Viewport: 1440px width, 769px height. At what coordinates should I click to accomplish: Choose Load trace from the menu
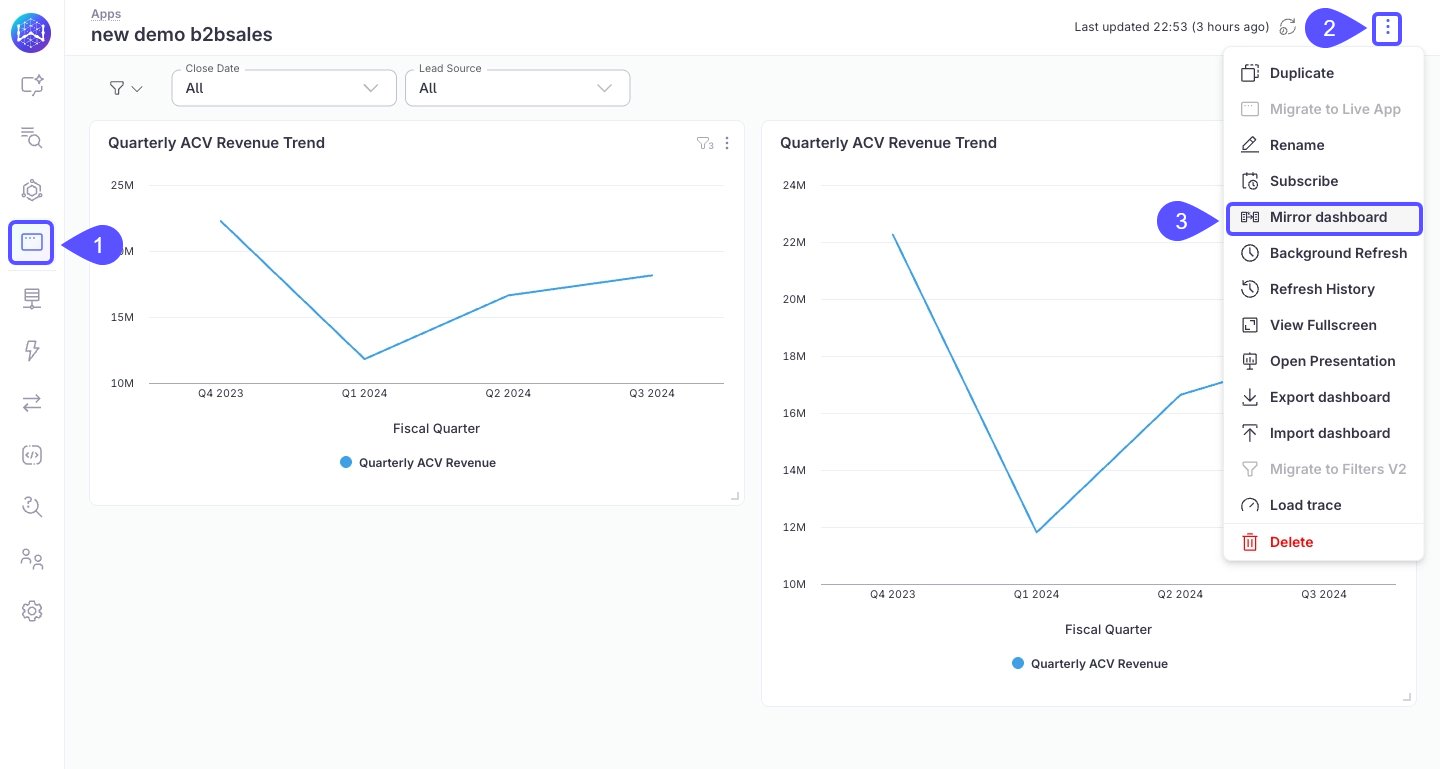pyautogui.click(x=1323, y=505)
